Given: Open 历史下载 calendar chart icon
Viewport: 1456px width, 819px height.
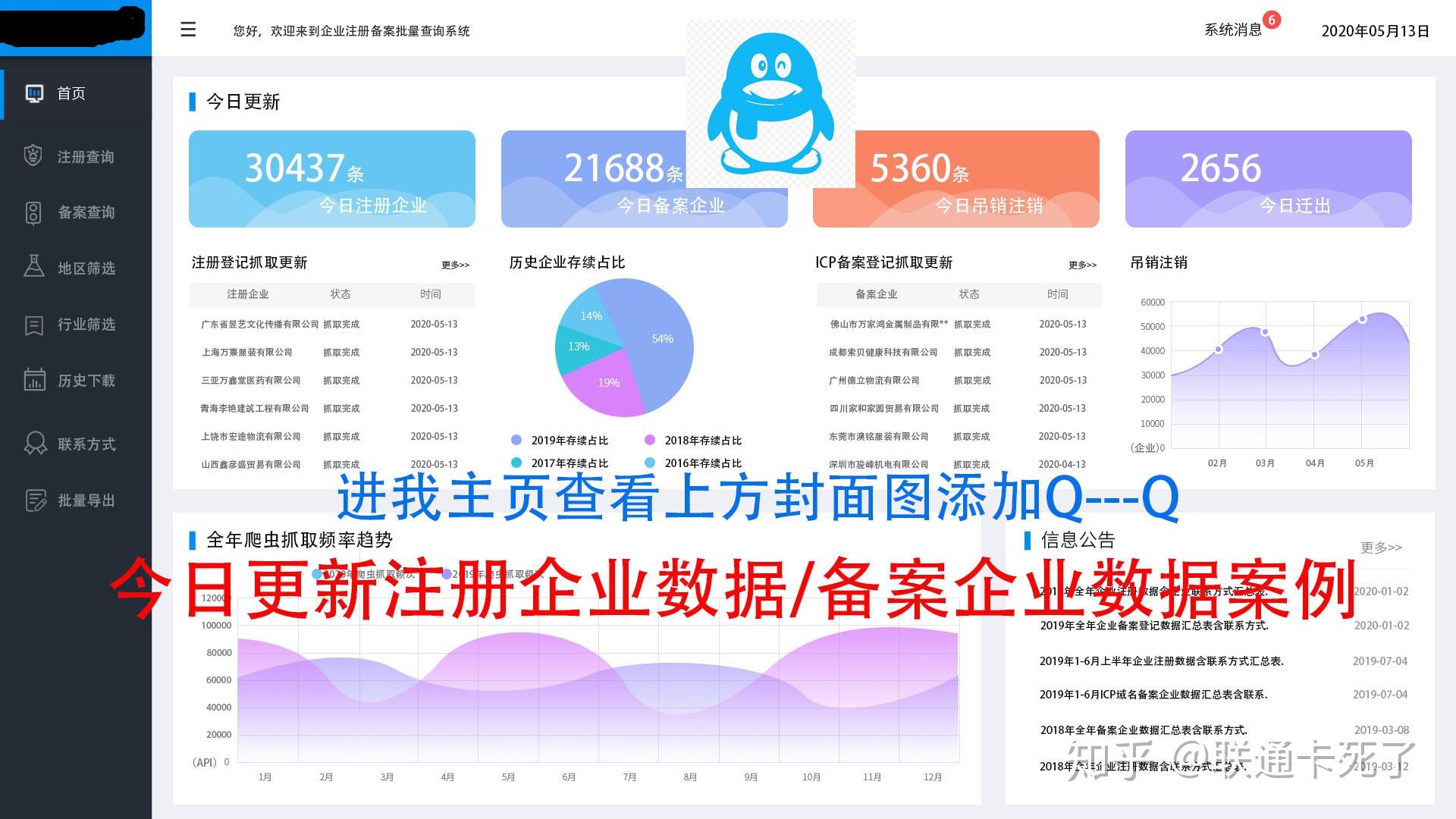Looking at the screenshot, I should pos(34,380).
